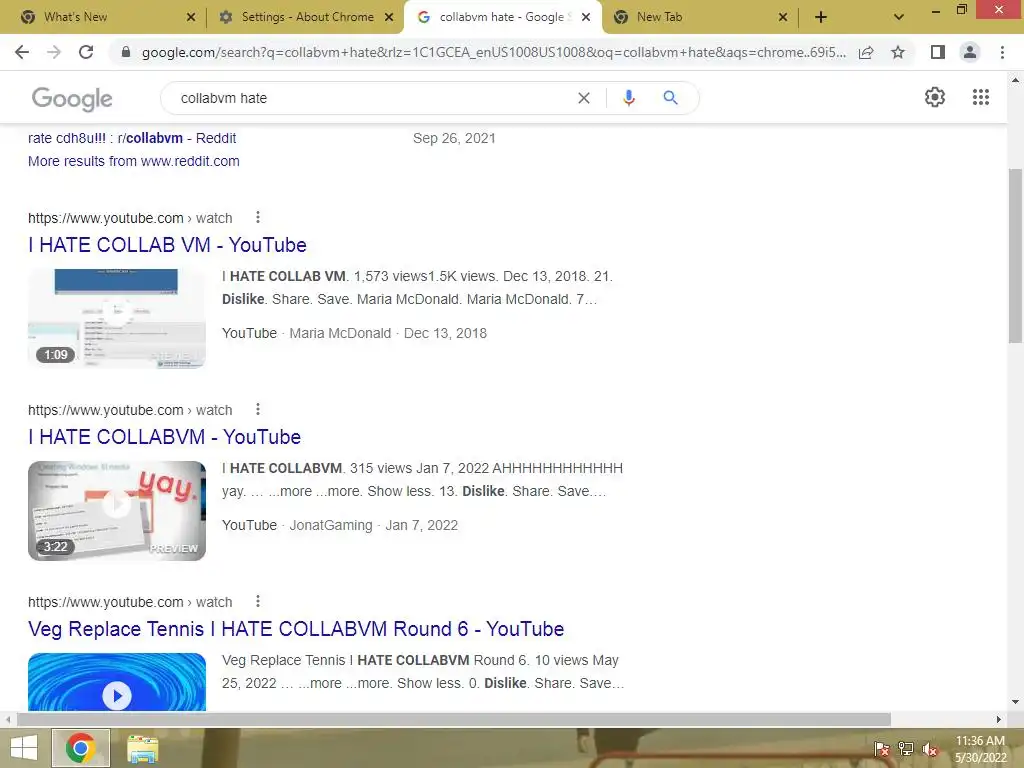Click the forward navigation arrow
The image size is (1024, 768).
[x=54, y=52]
